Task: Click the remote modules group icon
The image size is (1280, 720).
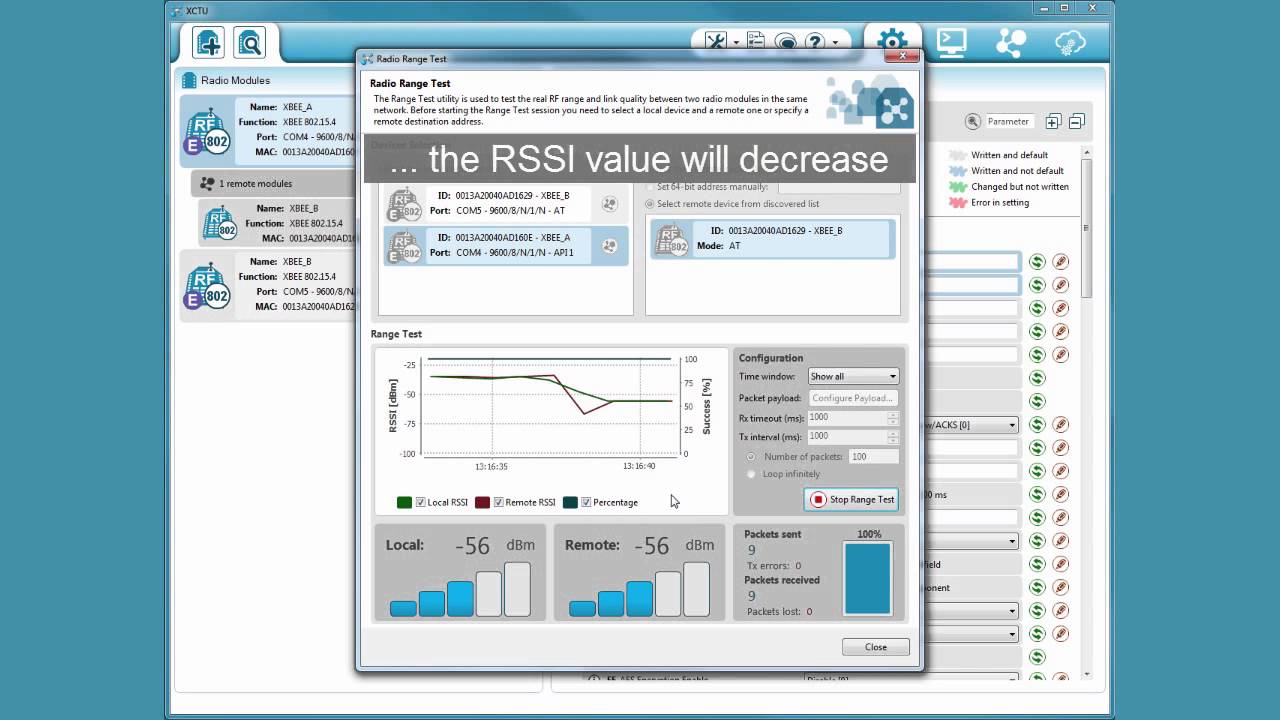Action: click(x=207, y=183)
